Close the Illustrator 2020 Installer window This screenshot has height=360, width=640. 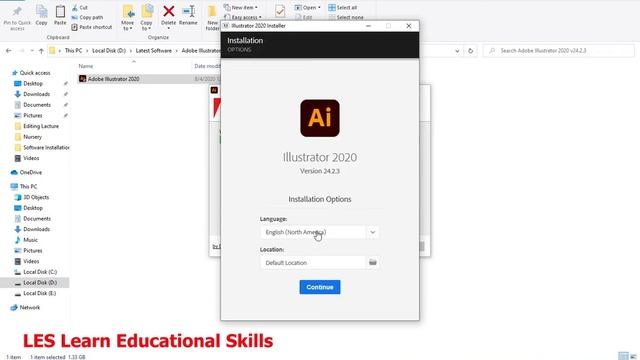(x=409, y=26)
